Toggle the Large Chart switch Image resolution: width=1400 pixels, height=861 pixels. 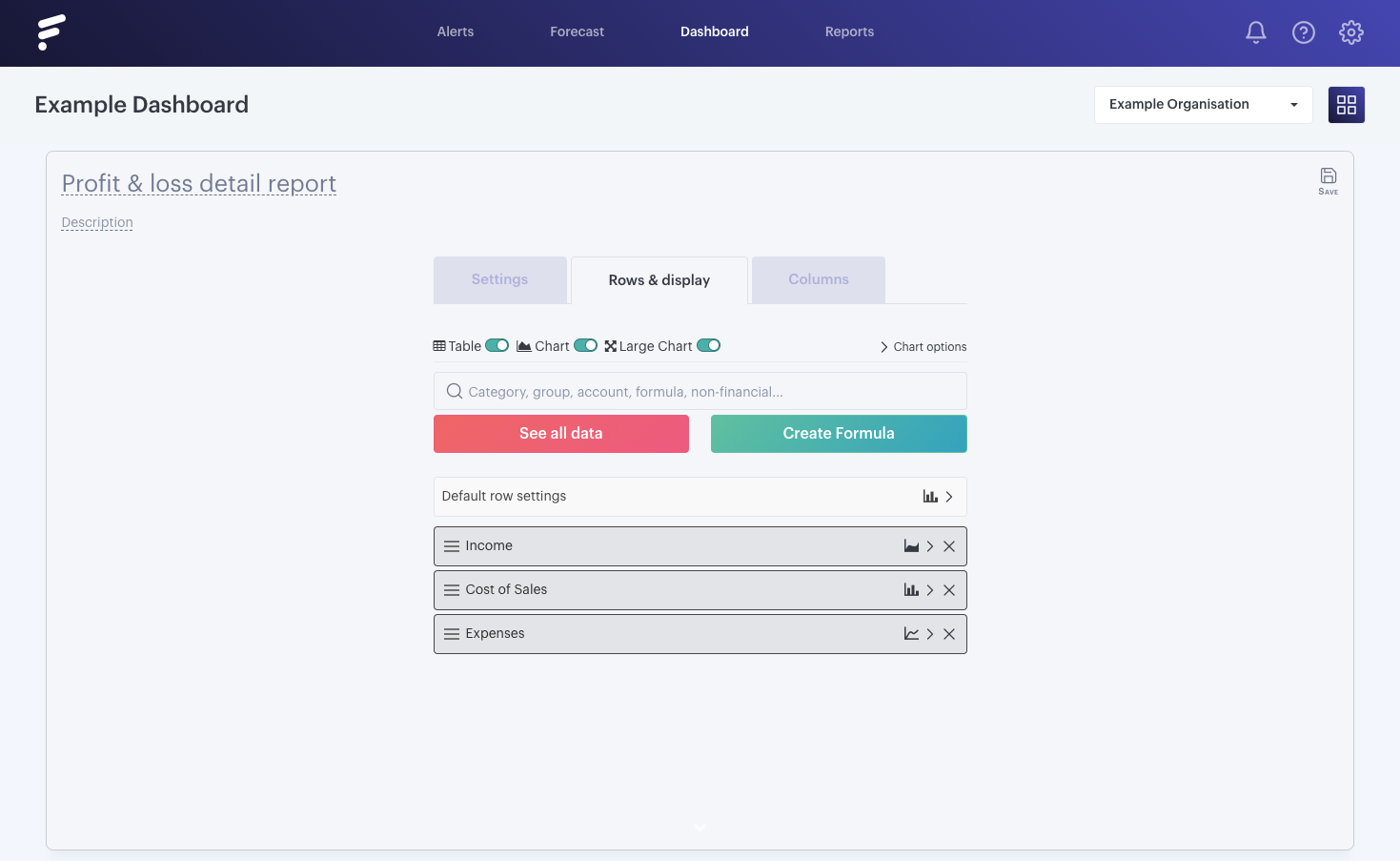[709, 345]
